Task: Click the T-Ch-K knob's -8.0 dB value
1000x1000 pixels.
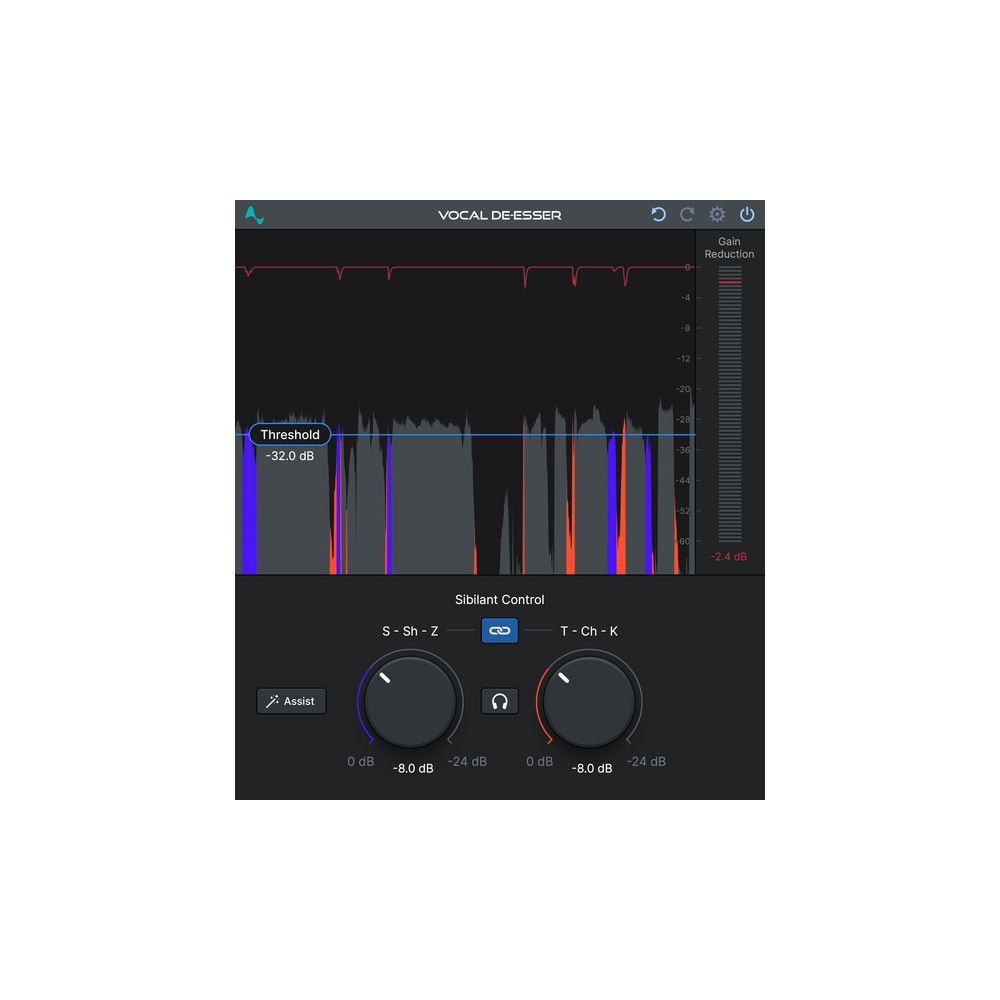Action: point(592,768)
